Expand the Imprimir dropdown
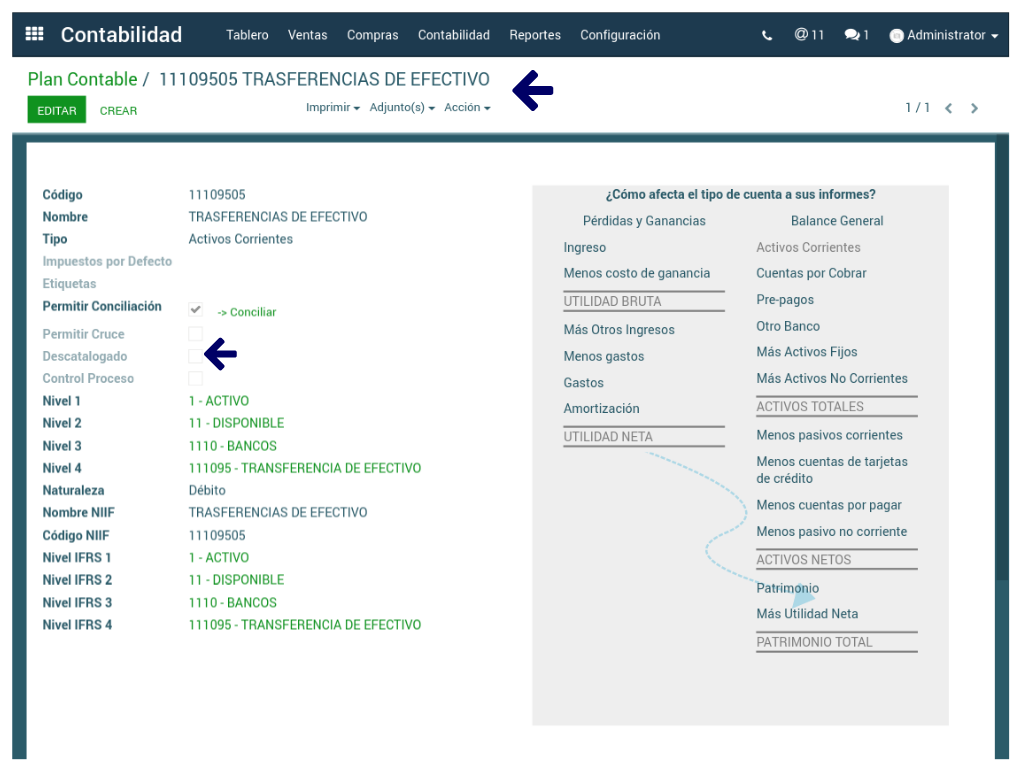 pyautogui.click(x=332, y=108)
